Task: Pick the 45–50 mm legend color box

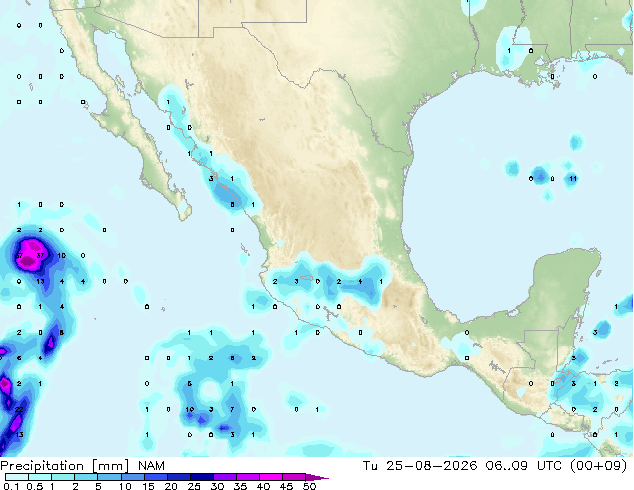Action: (294, 477)
